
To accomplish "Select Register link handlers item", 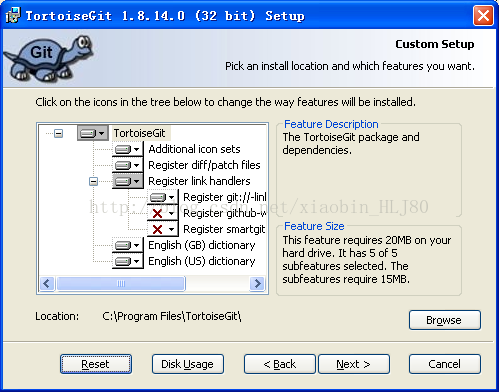I will tap(199, 181).
